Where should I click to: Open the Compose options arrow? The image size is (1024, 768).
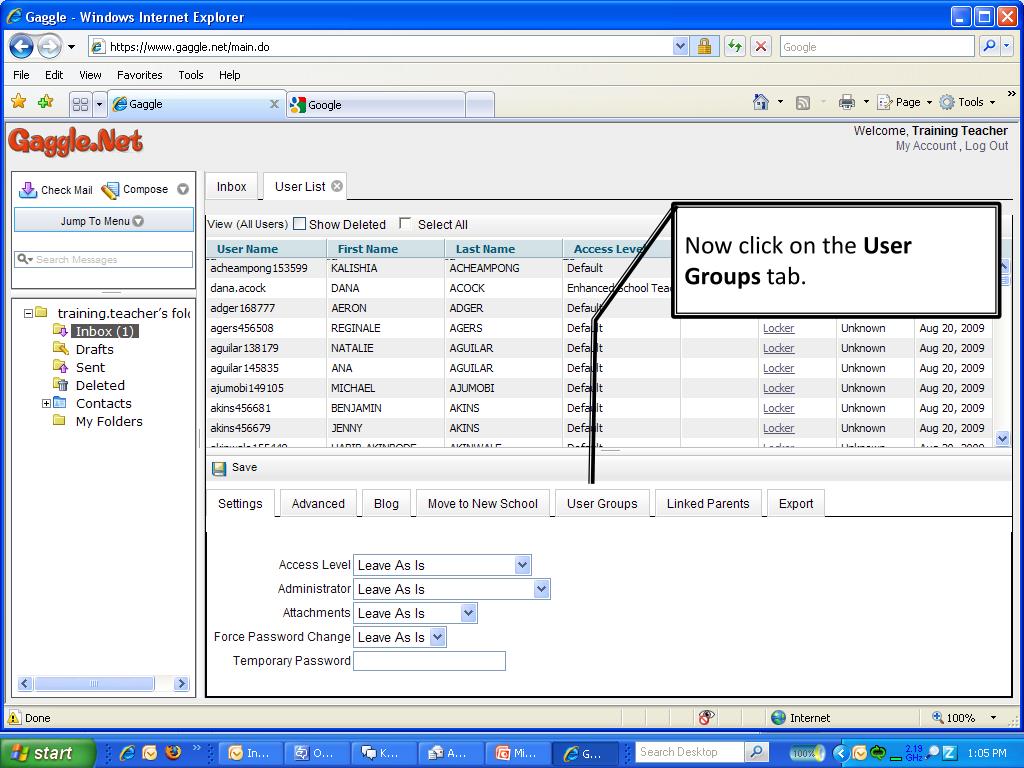[183, 189]
